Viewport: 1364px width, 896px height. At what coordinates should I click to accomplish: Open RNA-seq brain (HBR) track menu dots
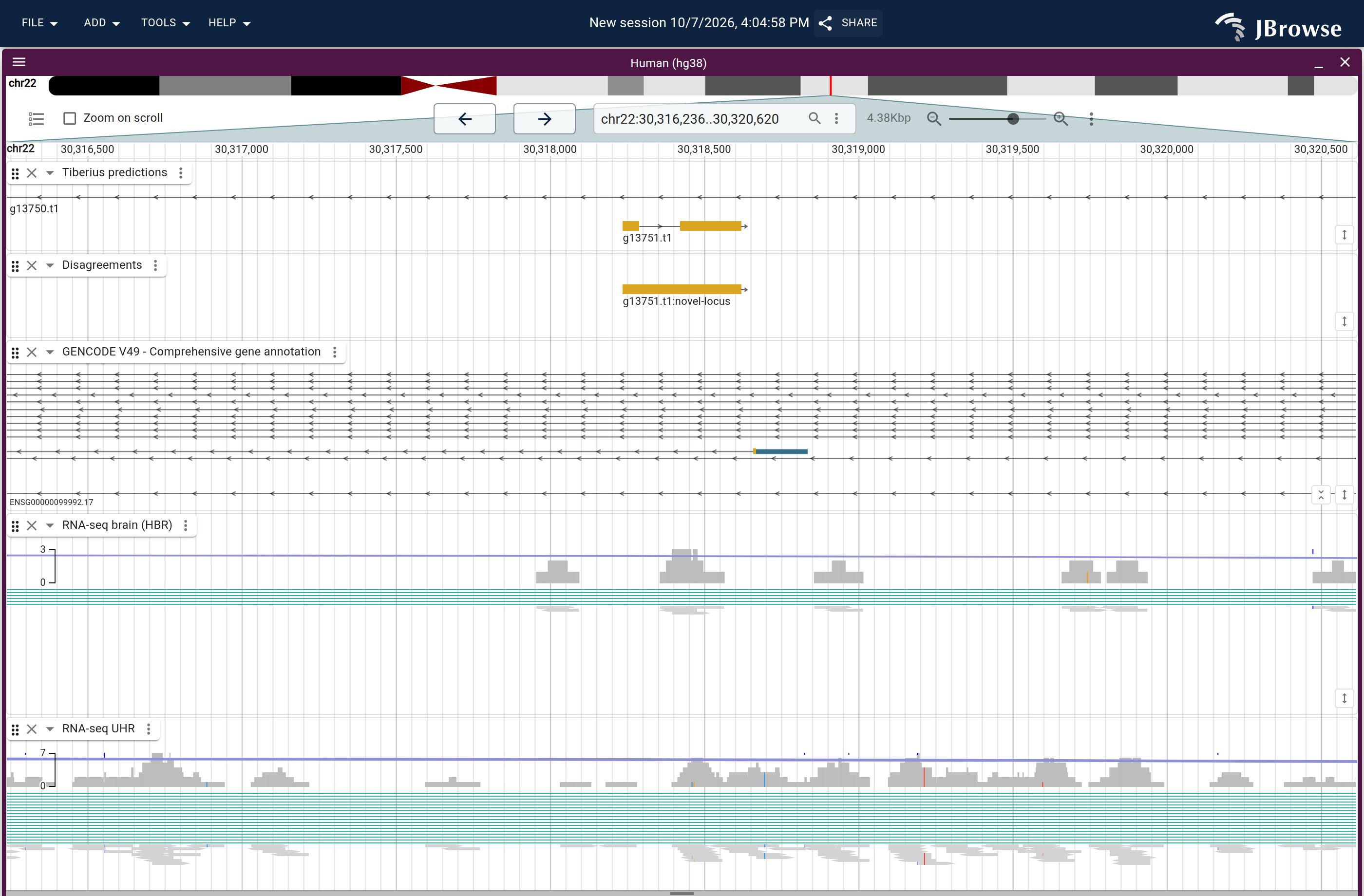click(186, 525)
